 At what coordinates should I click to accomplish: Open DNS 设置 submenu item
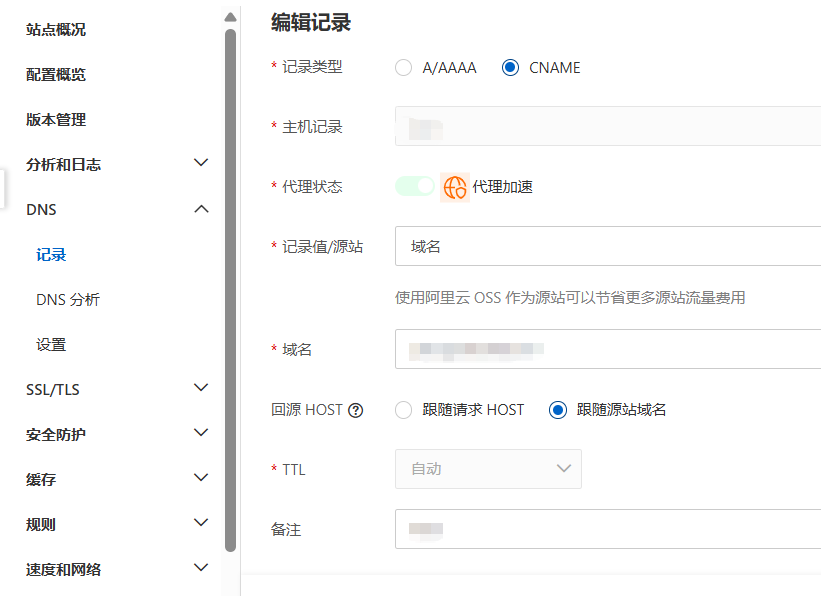[x=51, y=345]
